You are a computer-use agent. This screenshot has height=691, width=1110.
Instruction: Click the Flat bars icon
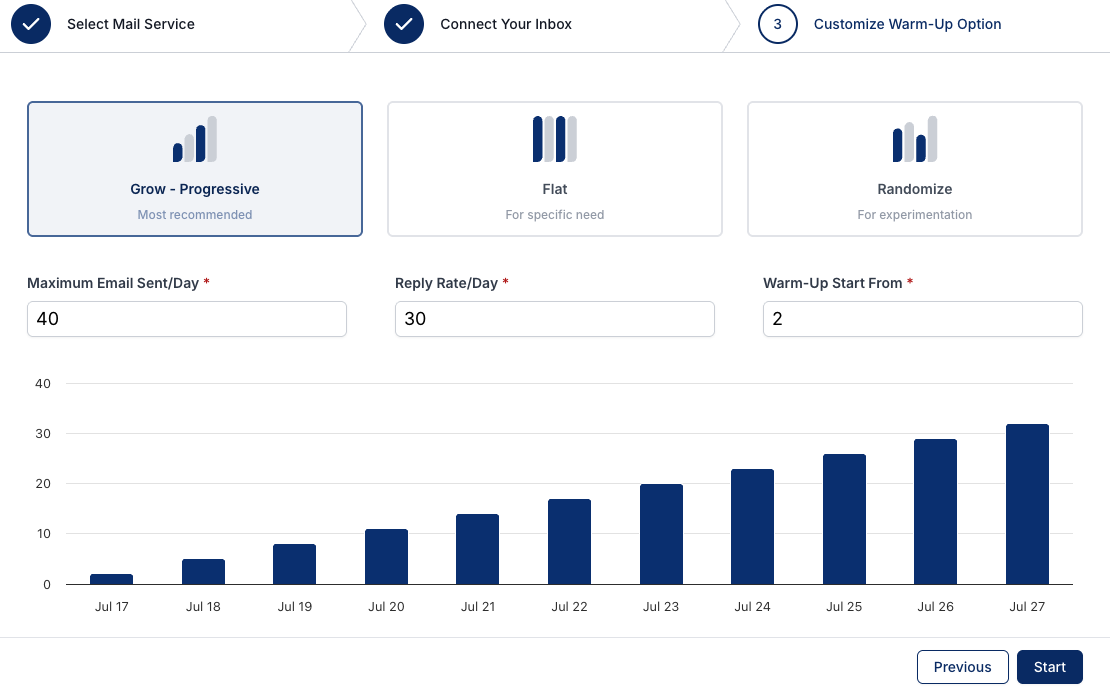[x=554, y=139]
